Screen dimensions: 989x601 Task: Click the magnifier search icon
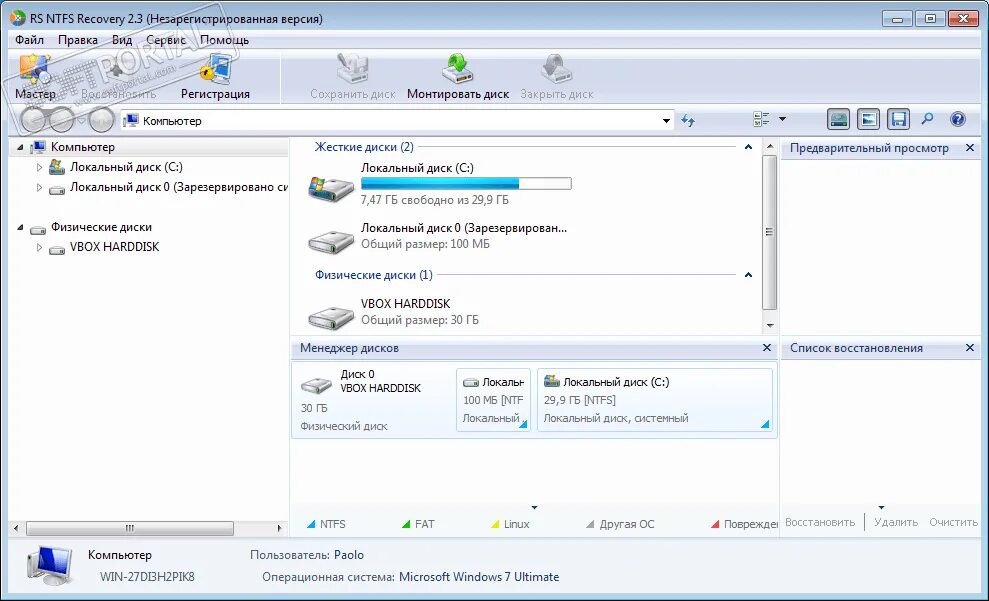(927, 119)
